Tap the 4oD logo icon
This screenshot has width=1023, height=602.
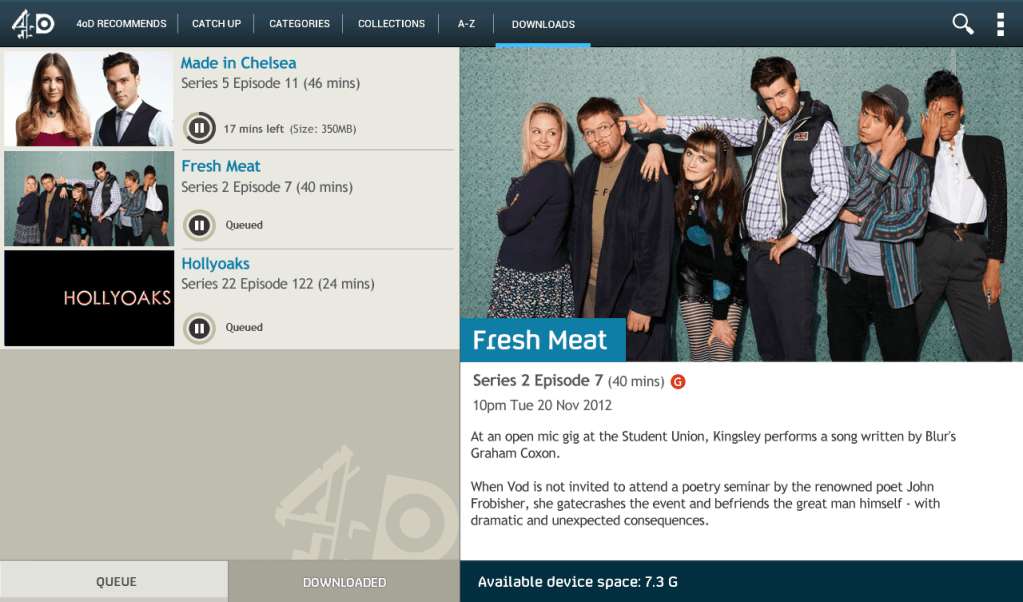coord(33,24)
